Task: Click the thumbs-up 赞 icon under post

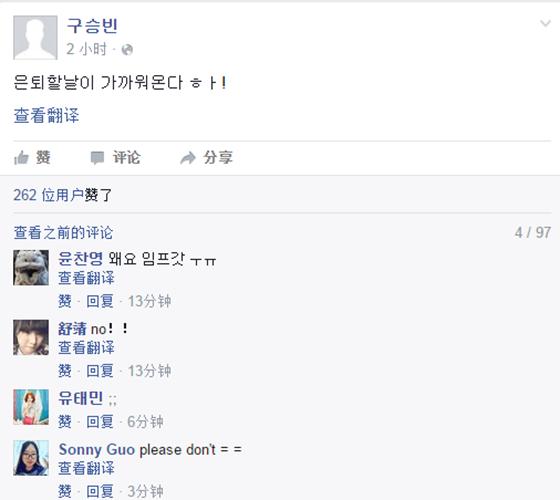Action: coord(21,158)
